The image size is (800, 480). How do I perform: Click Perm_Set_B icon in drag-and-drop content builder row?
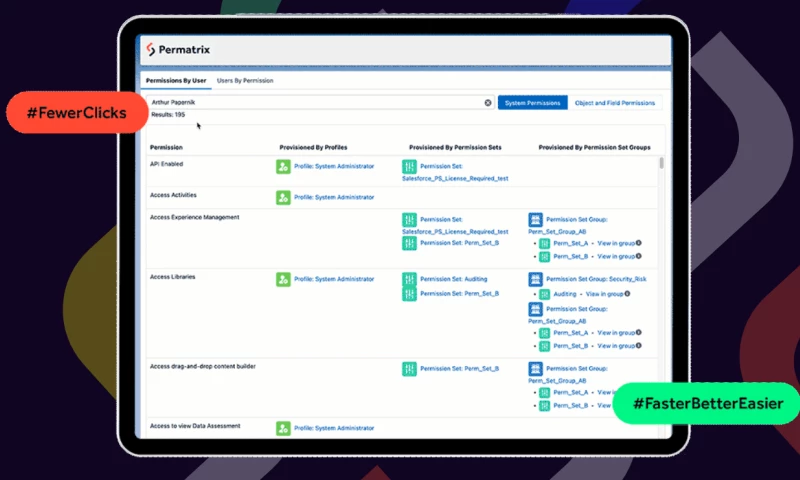409,369
